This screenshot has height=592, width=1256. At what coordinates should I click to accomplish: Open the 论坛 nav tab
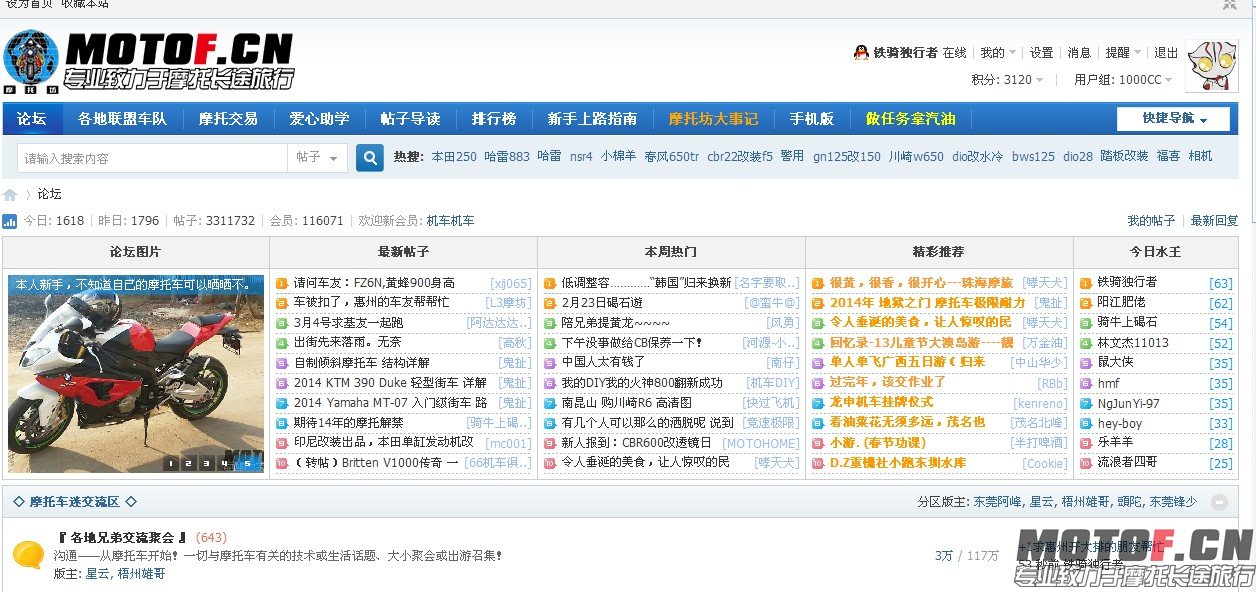pos(31,119)
